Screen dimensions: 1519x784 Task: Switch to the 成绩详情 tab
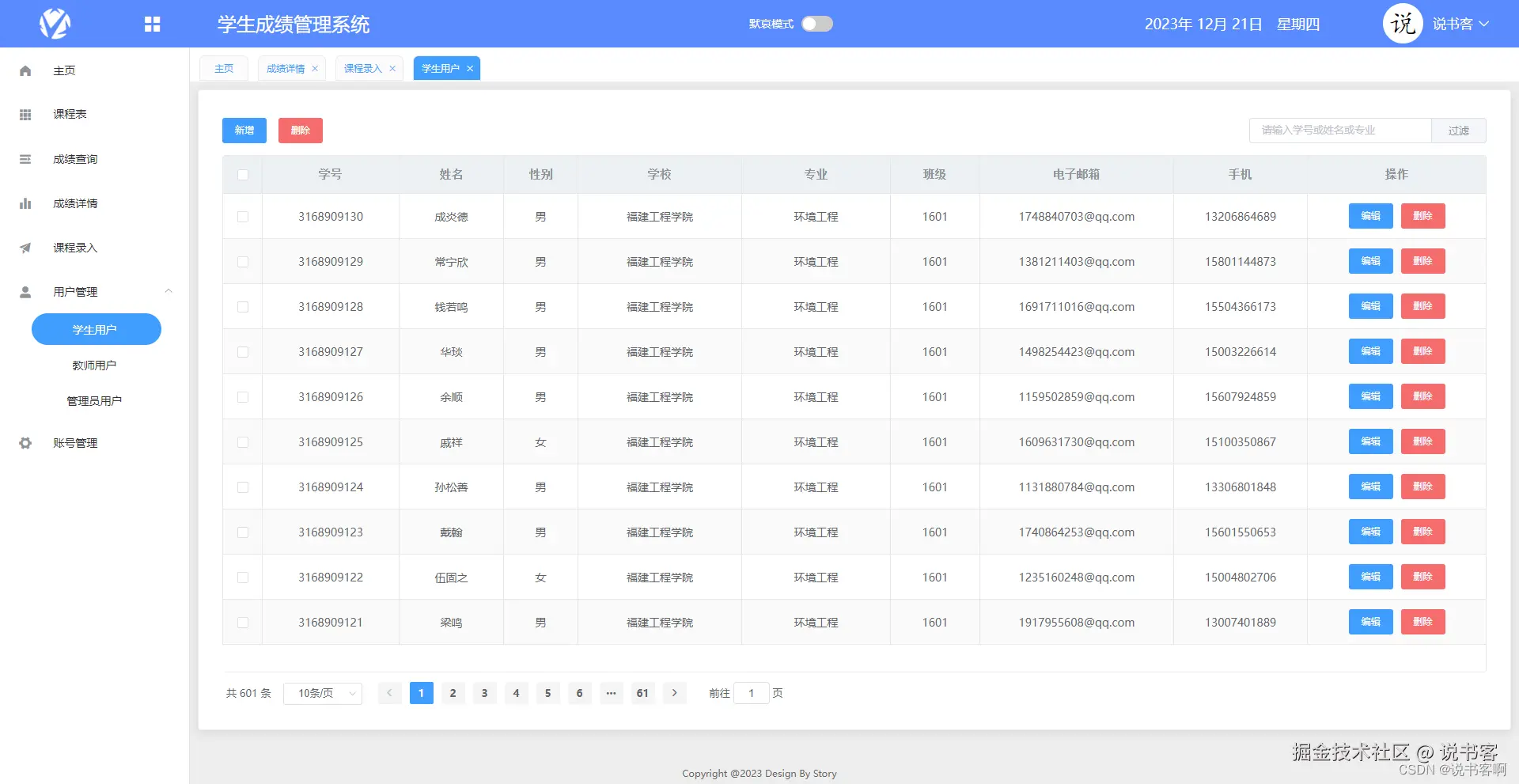click(x=286, y=69)
